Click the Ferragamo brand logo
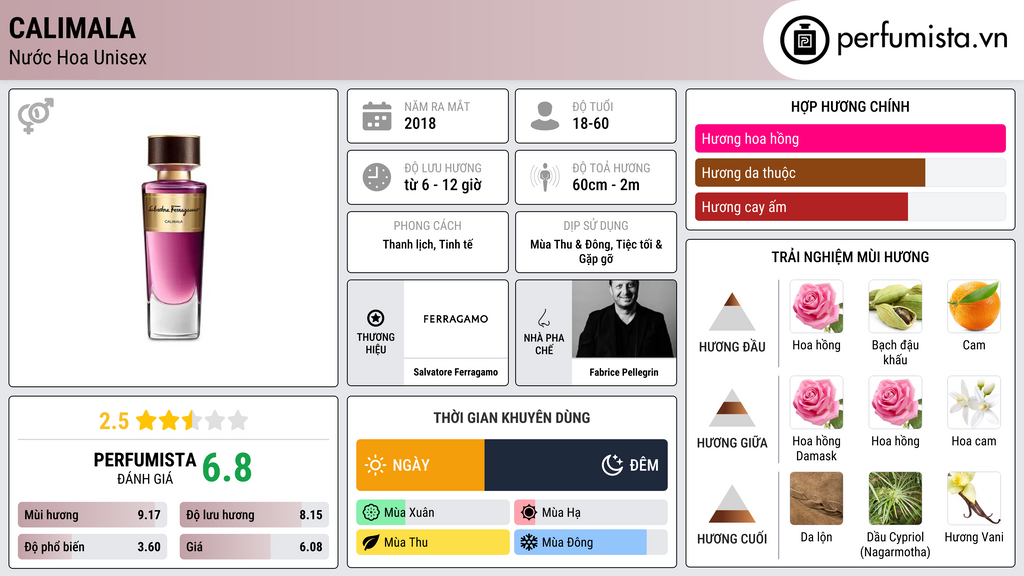The image size is (1024, 576). pyautogui.click(x=455, y=319)
